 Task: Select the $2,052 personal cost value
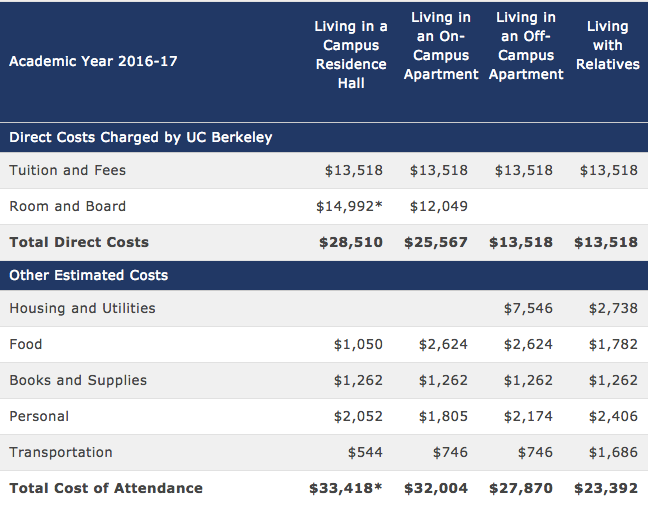(x=358, y=416)
